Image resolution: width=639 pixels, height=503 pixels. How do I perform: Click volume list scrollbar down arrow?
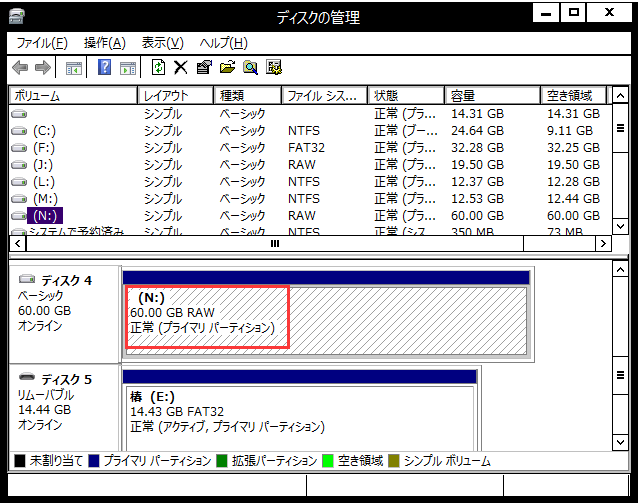pyautogui.click(x=620, y=226)
